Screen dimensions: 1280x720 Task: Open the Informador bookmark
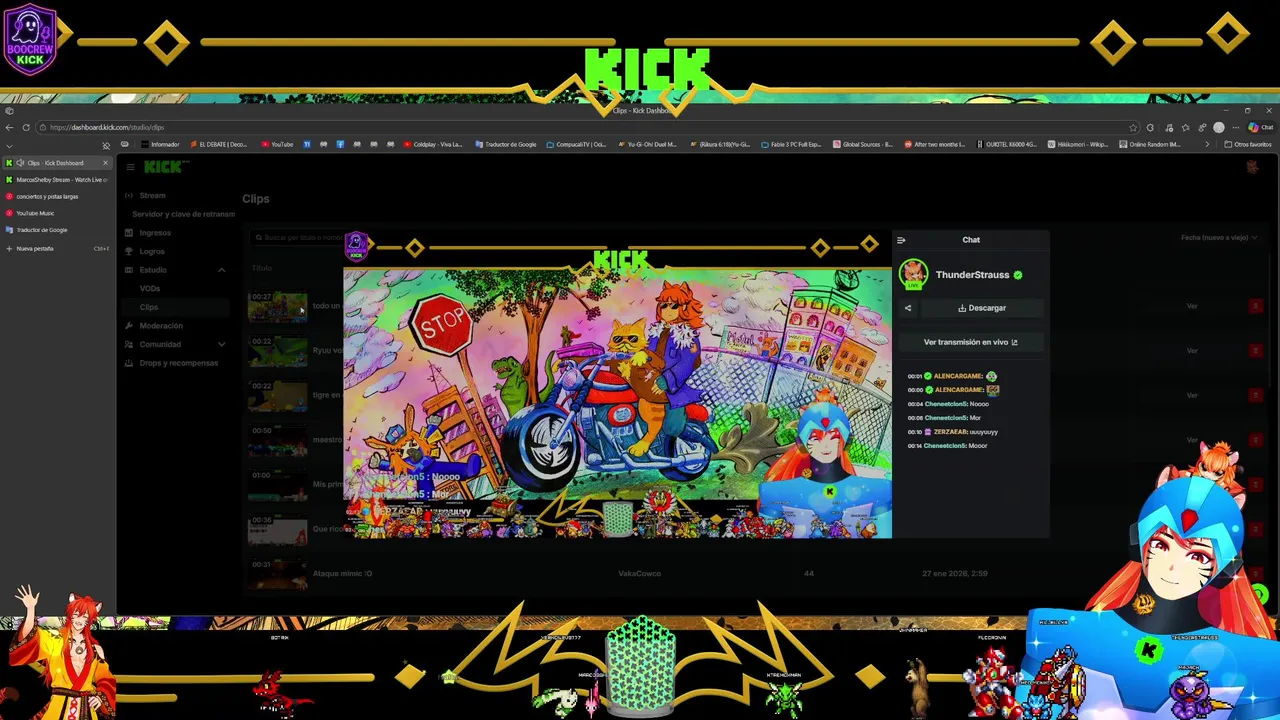point(160,144)
